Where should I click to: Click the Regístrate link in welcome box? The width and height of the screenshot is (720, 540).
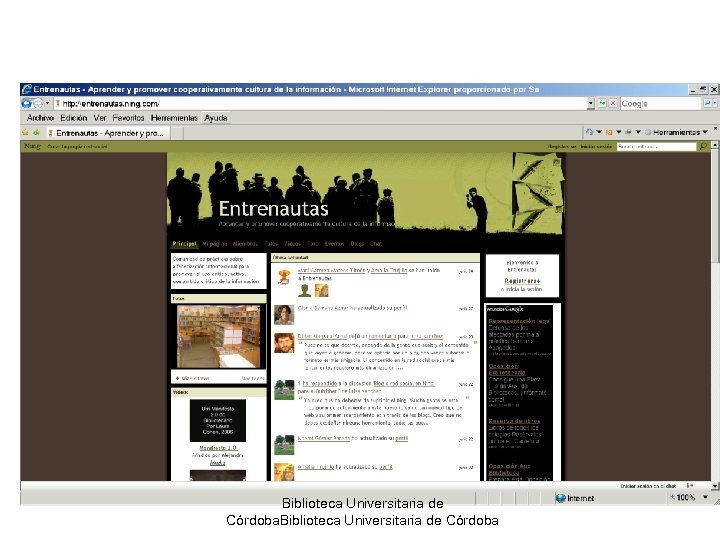pyautogui.click(x=522, y=281)
